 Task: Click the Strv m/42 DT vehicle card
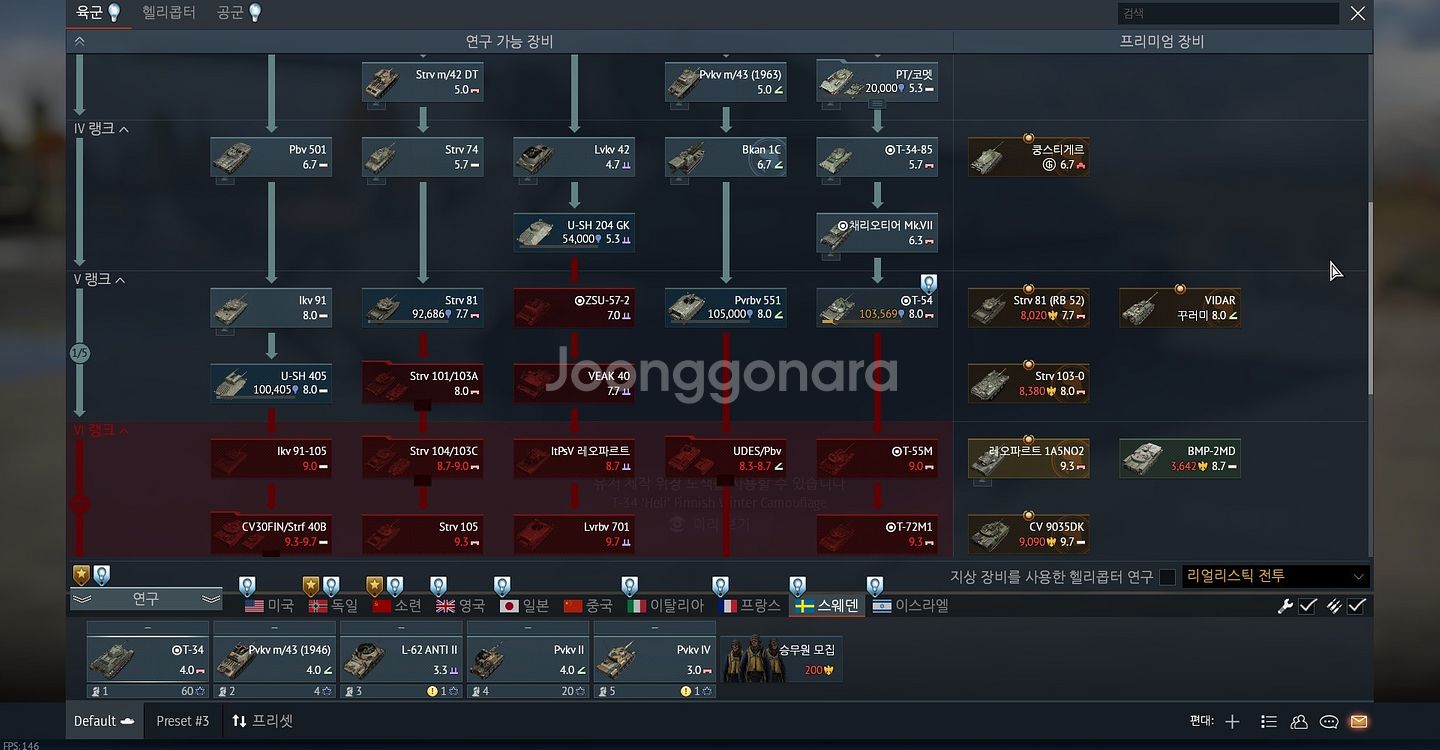[x=423, y=82]
